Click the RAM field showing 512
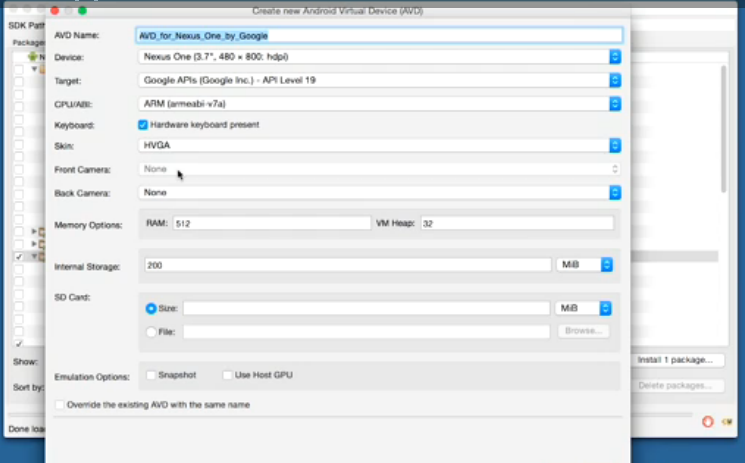This screenshot has width=745, height=463. 271,223
